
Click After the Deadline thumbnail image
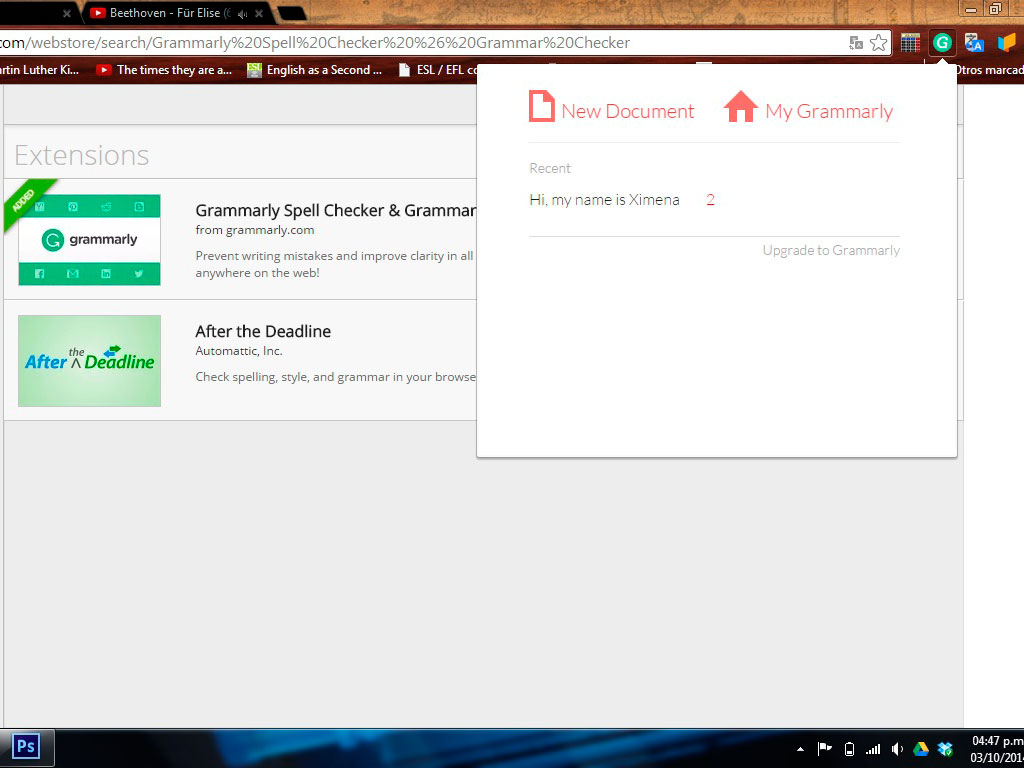click(x=89, y=360)
